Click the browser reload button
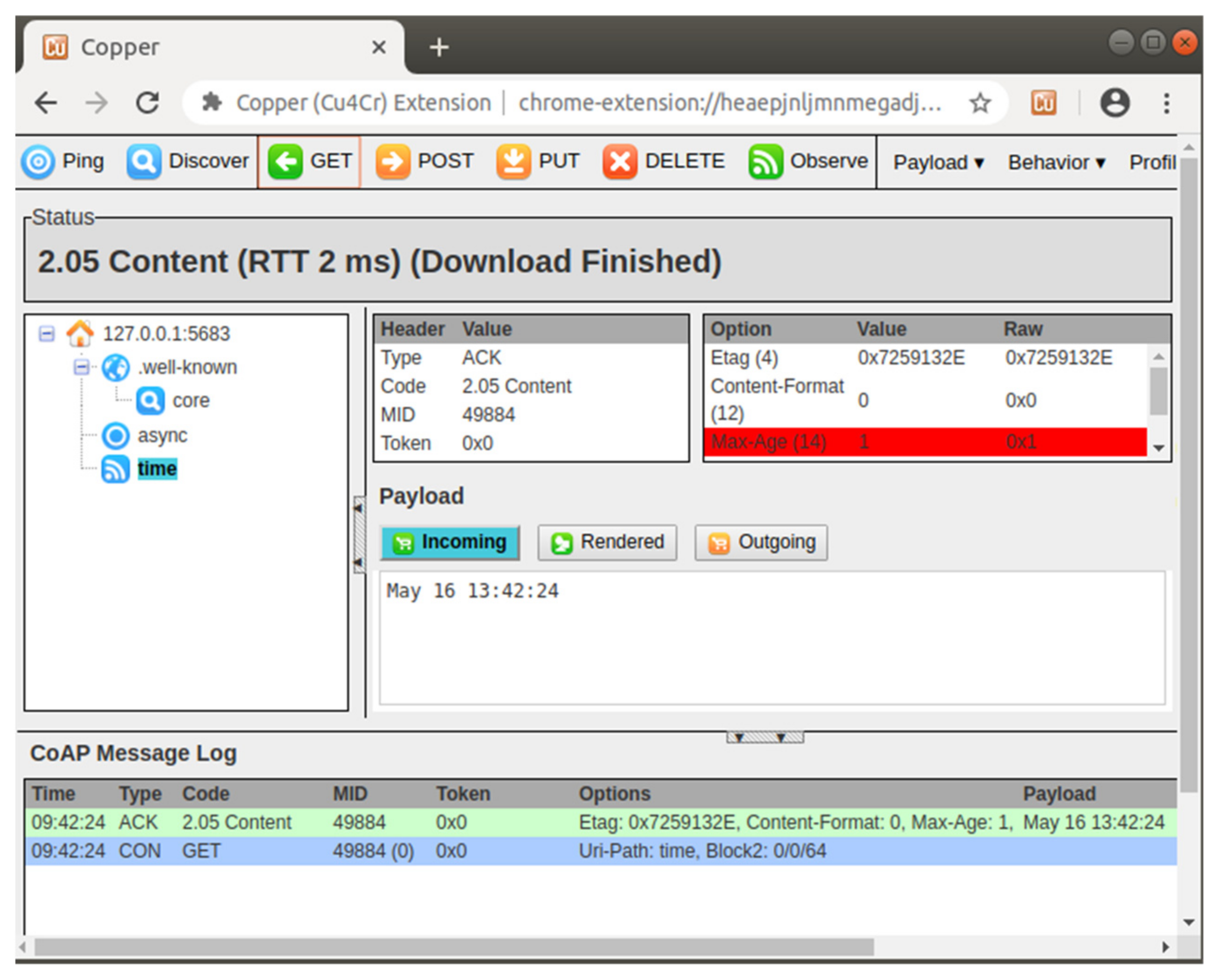 tap(148, 103)
